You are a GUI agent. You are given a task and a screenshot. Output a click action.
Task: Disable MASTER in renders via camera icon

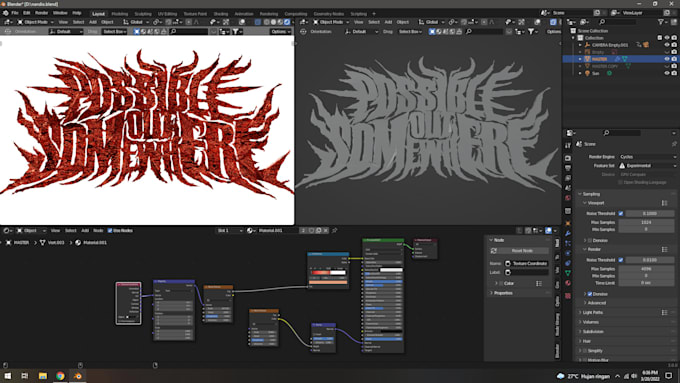coord(674,59)
